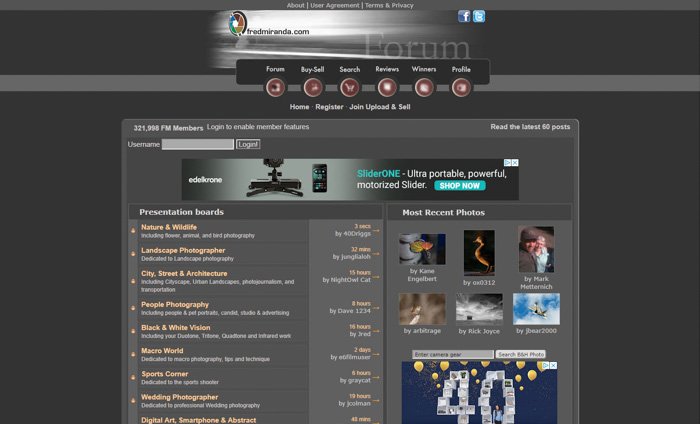Open the Facebook page icon
This screenshot has width=700, height=424.
click(x=464, y=17)
